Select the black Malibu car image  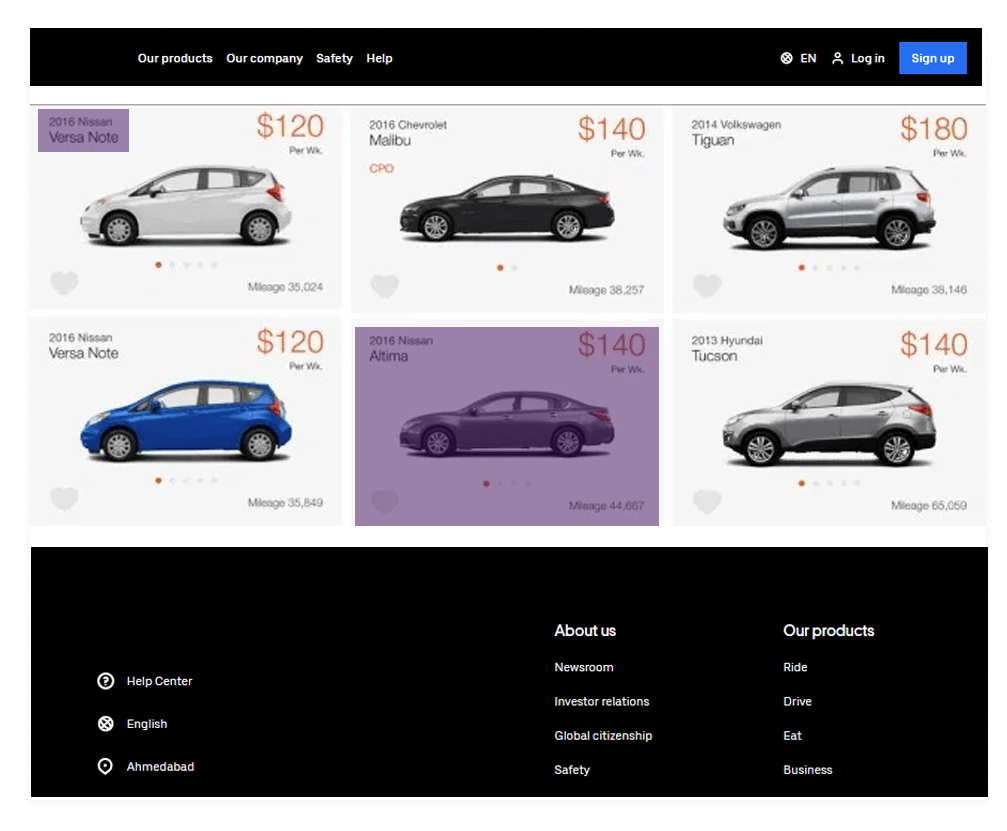pos(507,207)
